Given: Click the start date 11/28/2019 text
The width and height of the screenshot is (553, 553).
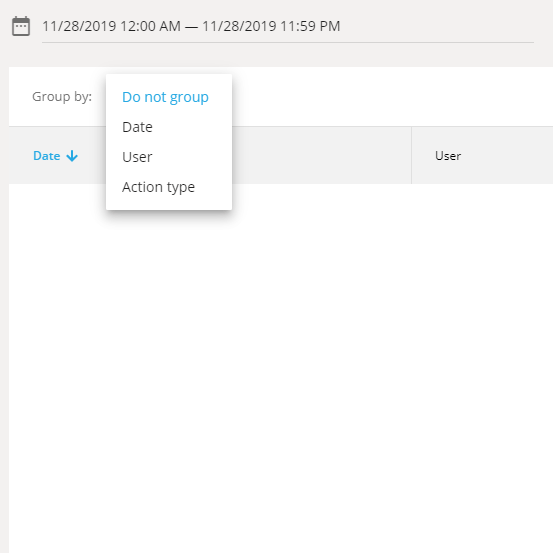Looking at the screenshot, I should click(x=79, y=26).
